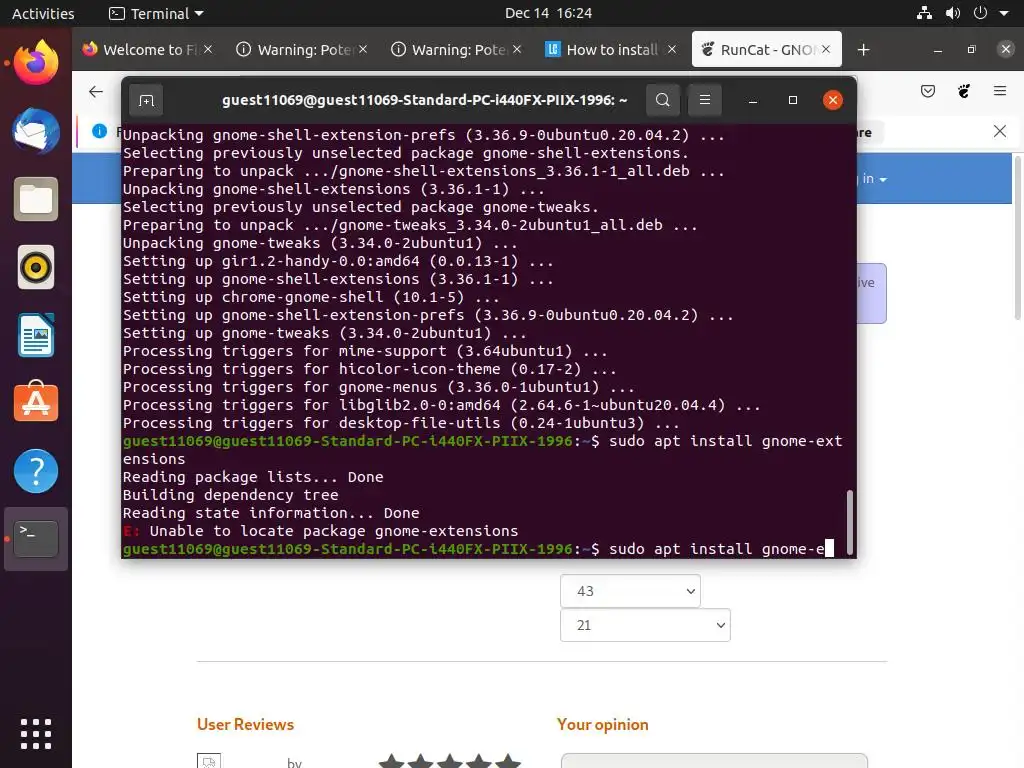The image size is (1024, 768).
Task: Open Activities overview
Action: [x=43, y=13]
